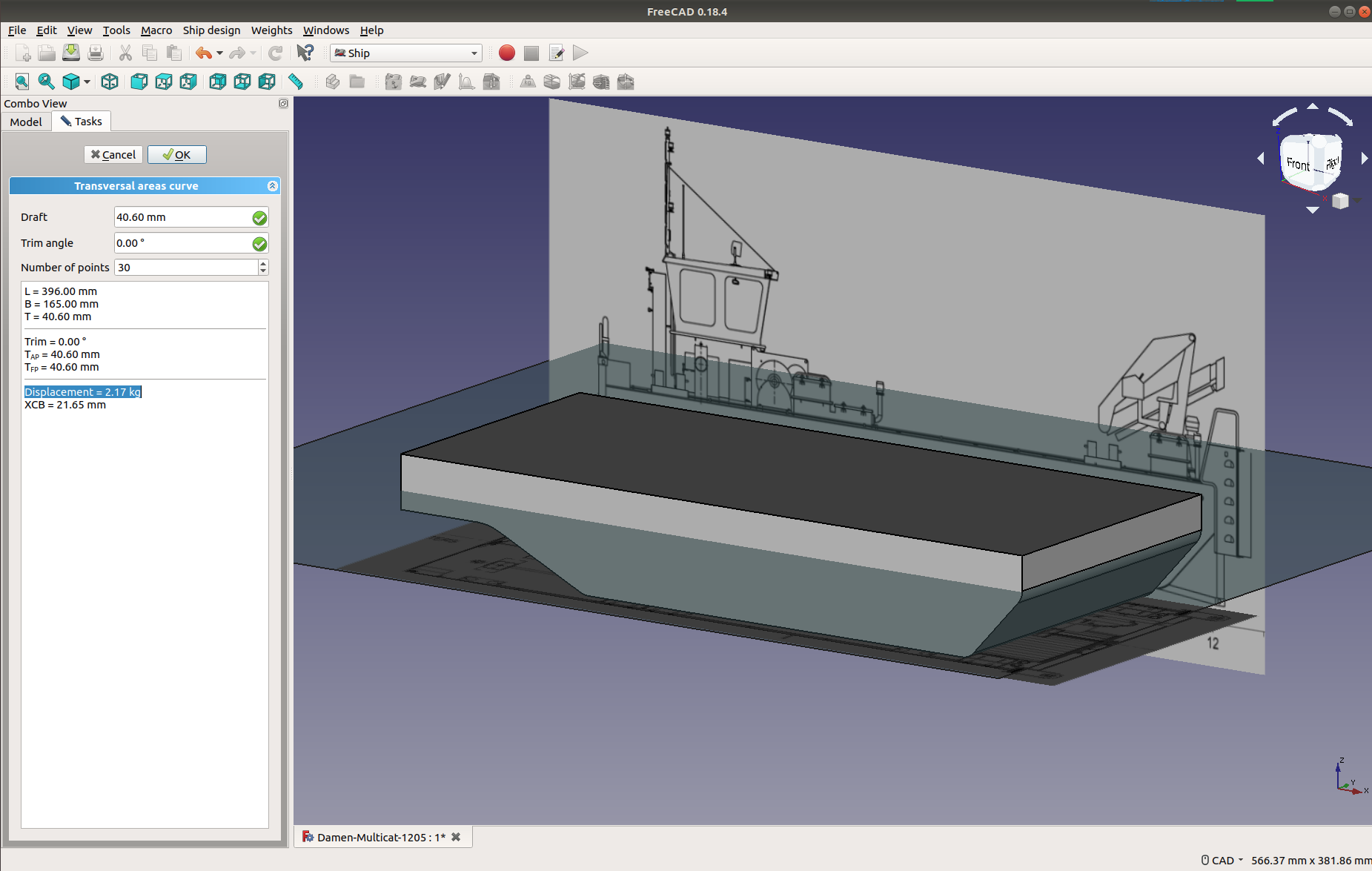Click the Cut scissors icon
Screen dimensions: 1372x871
coord(125,53)
